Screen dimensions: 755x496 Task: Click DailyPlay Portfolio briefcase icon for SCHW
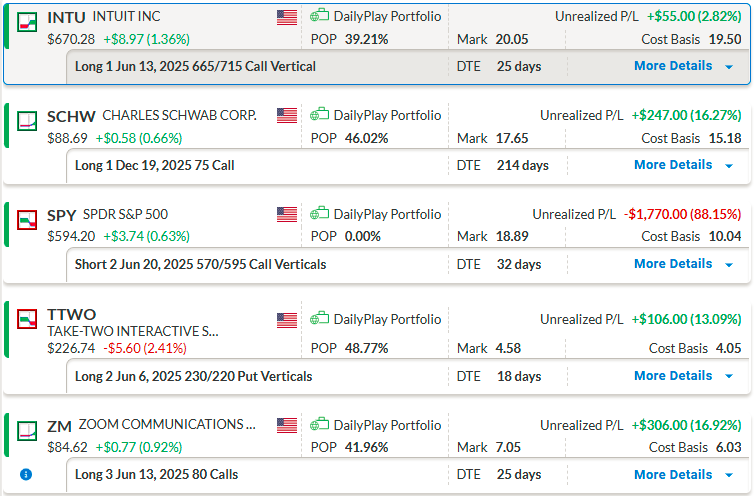tap(319, 114)
